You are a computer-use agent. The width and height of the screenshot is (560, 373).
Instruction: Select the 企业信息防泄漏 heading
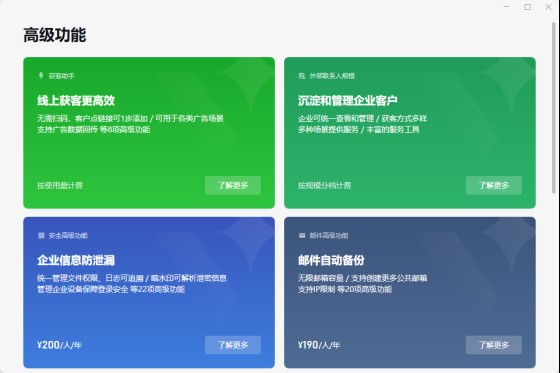(x=76, y=260)
